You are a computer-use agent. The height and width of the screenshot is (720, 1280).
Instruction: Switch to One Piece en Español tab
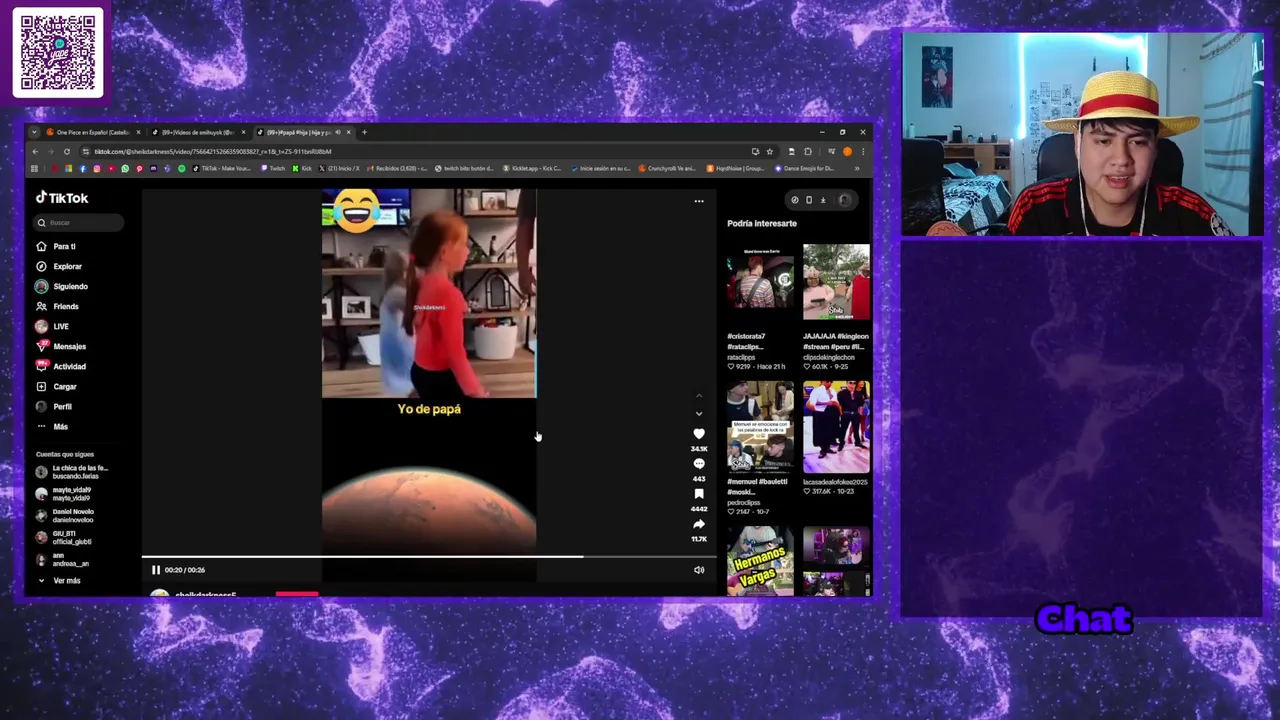93,132
